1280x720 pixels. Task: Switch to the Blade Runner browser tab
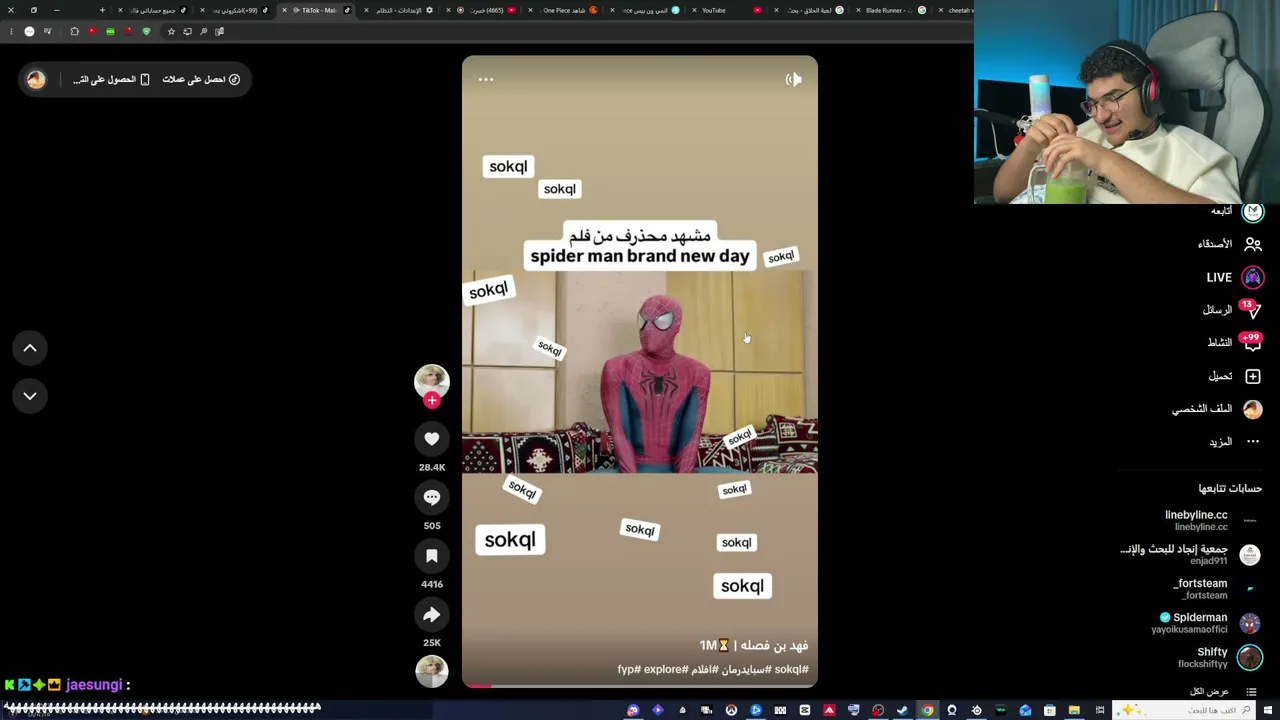coord(893,10)
